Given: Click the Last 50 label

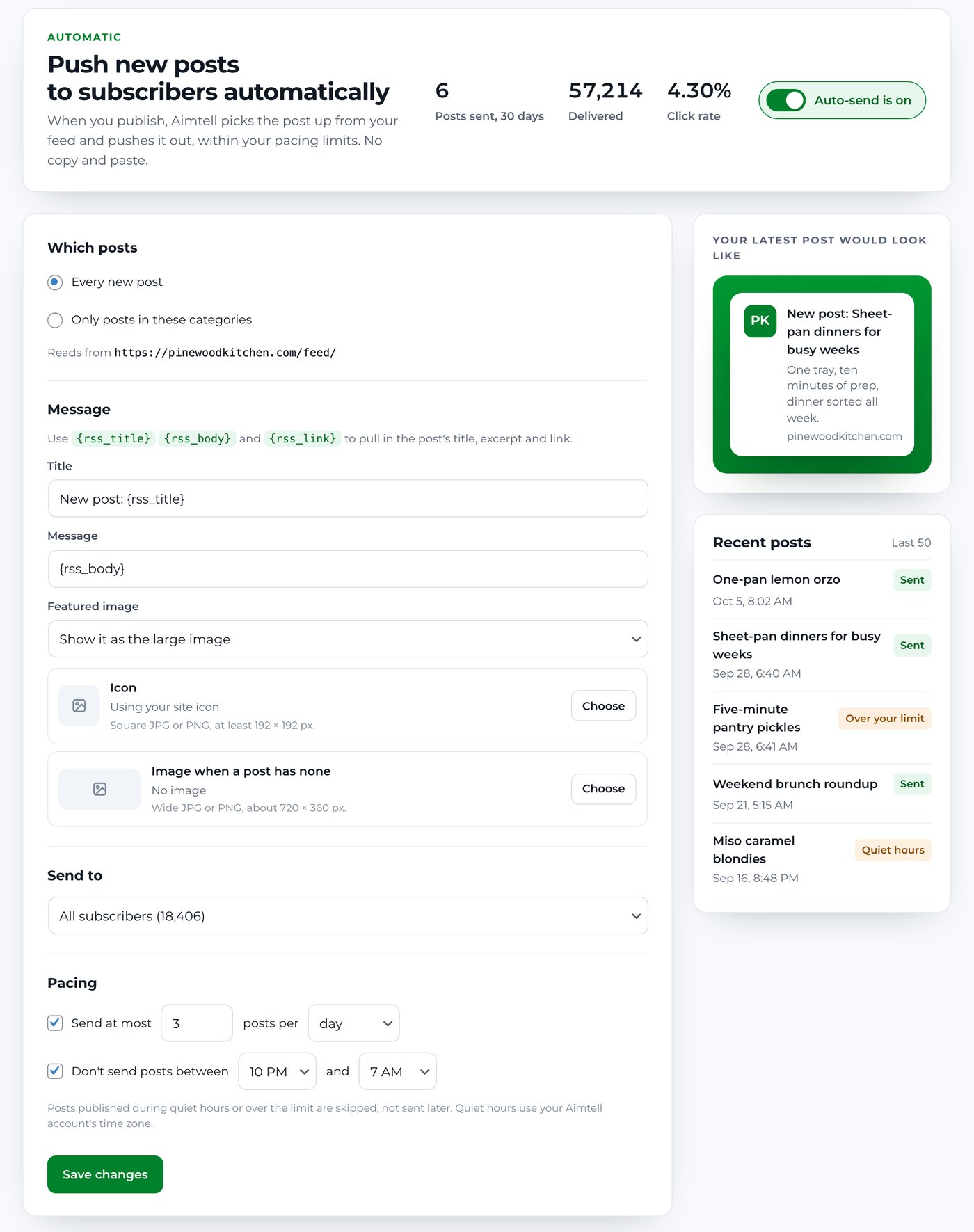Looking at the screenshot, I should [x=911, y=543].
